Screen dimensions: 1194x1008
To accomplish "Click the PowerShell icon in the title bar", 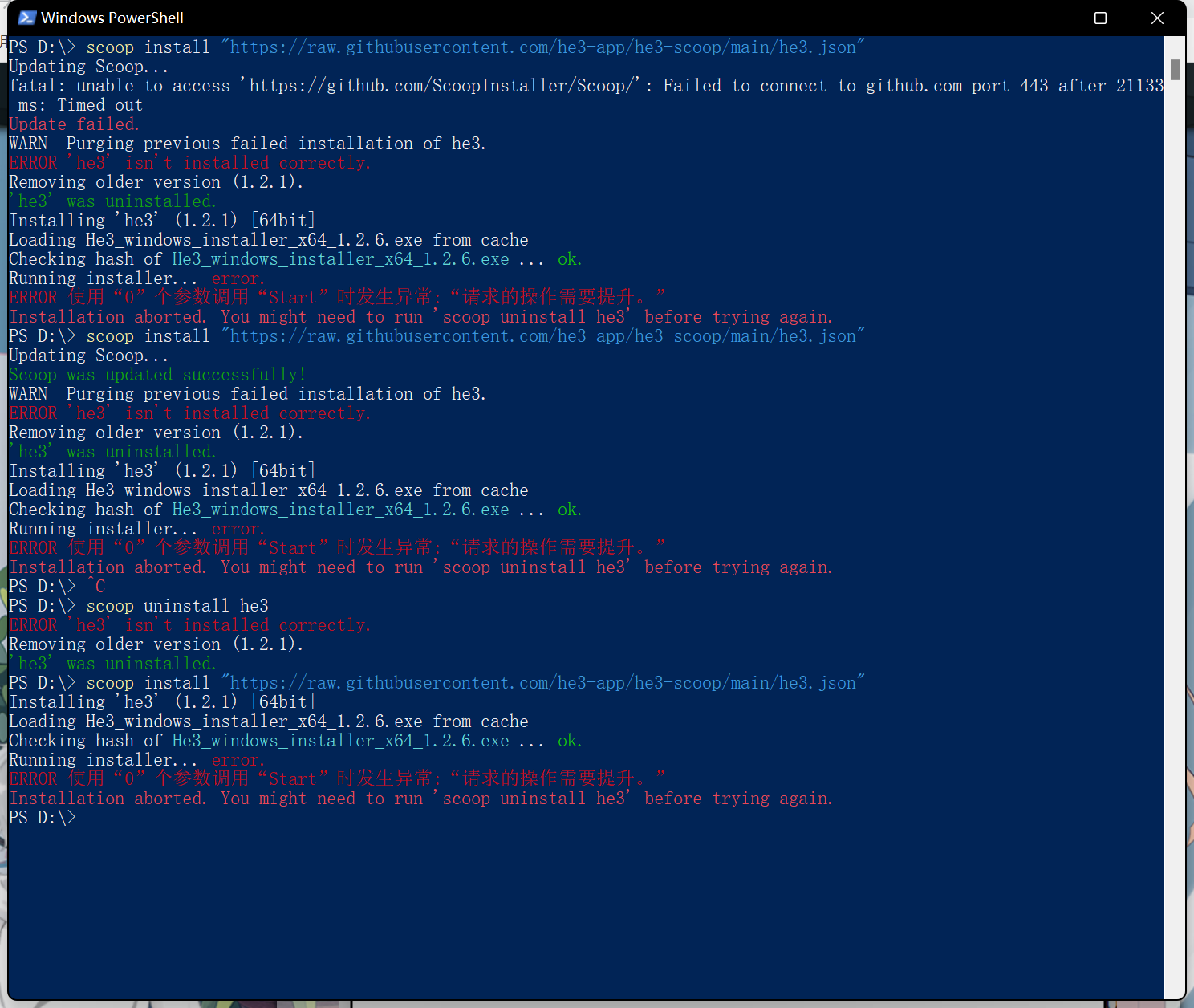I will [26, 18].
